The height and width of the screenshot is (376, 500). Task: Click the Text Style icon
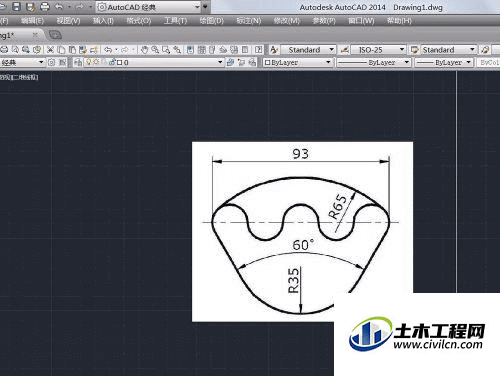274,50
